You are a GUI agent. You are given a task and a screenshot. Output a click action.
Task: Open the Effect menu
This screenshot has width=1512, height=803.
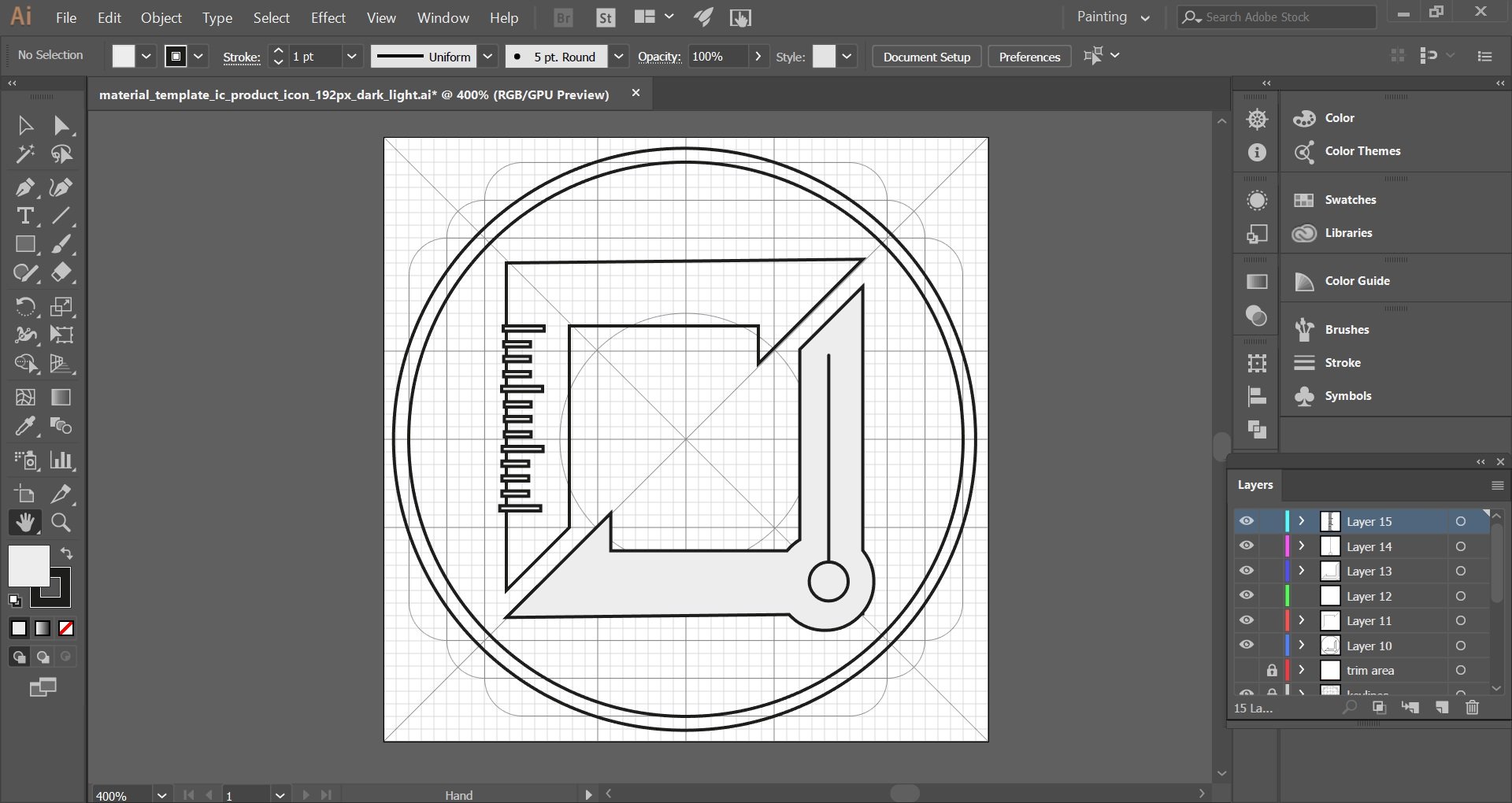coord(328,17)
